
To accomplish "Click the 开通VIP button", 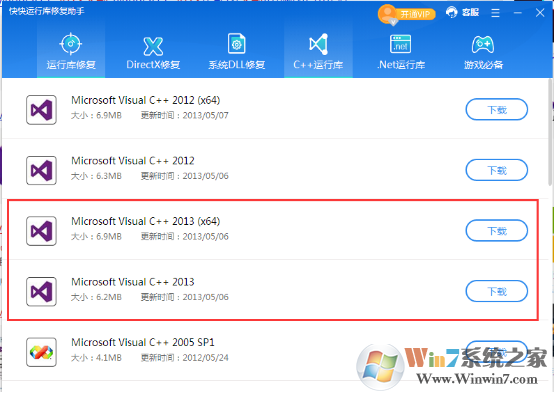I will (x=406, y=14).
